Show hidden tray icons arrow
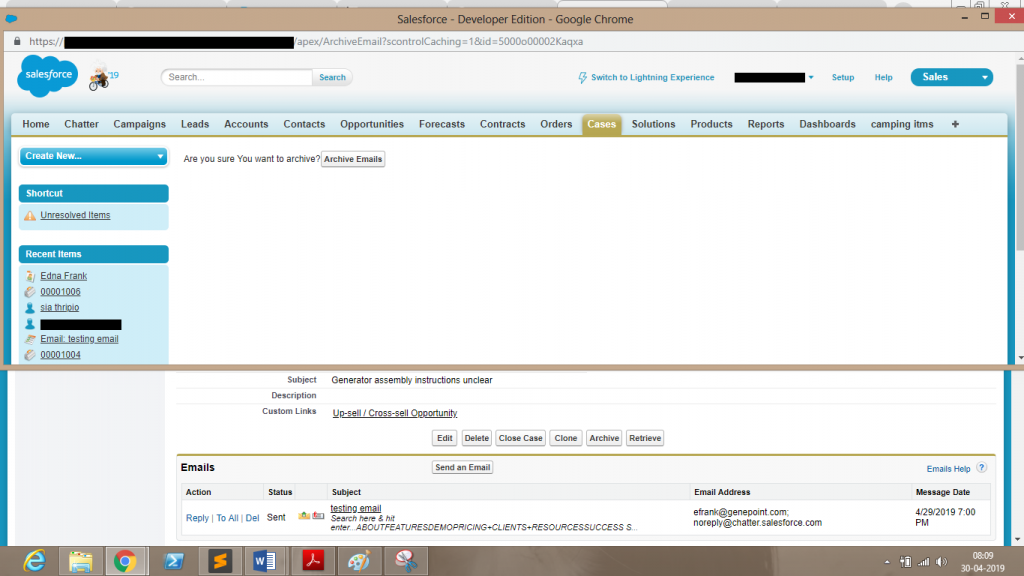The height and width of the screenshot is (576, 1024). tap(887, 562)
